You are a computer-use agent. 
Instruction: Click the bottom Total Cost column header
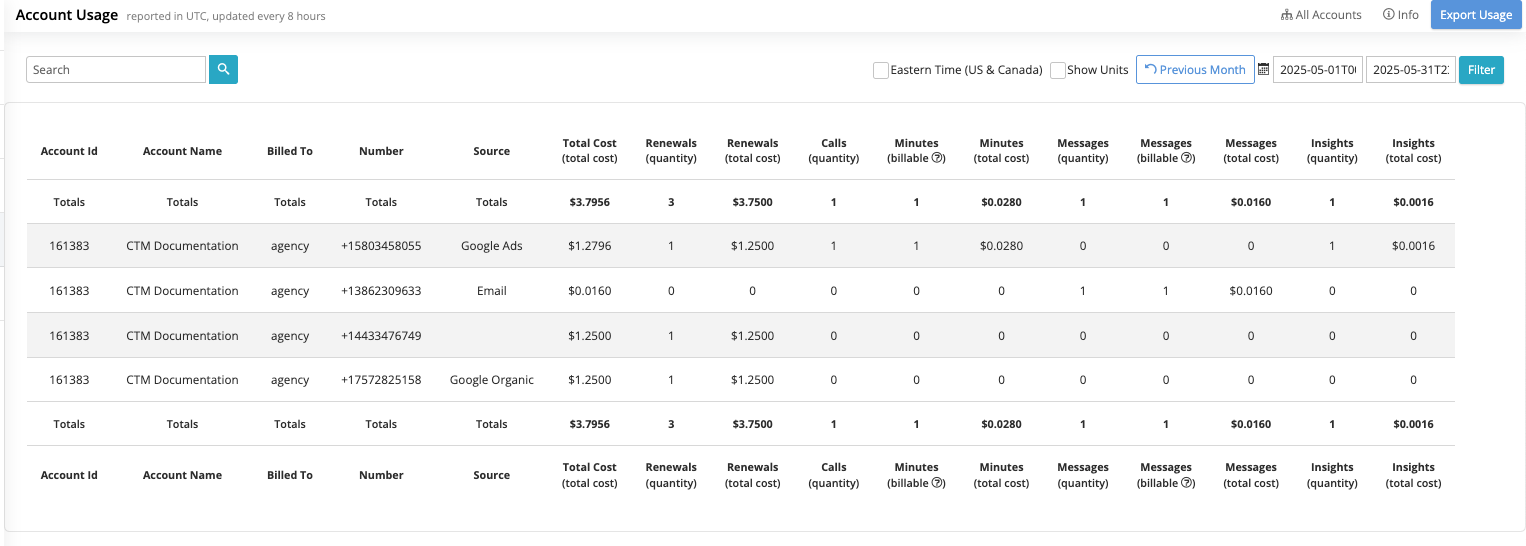[x=590, y=475]
